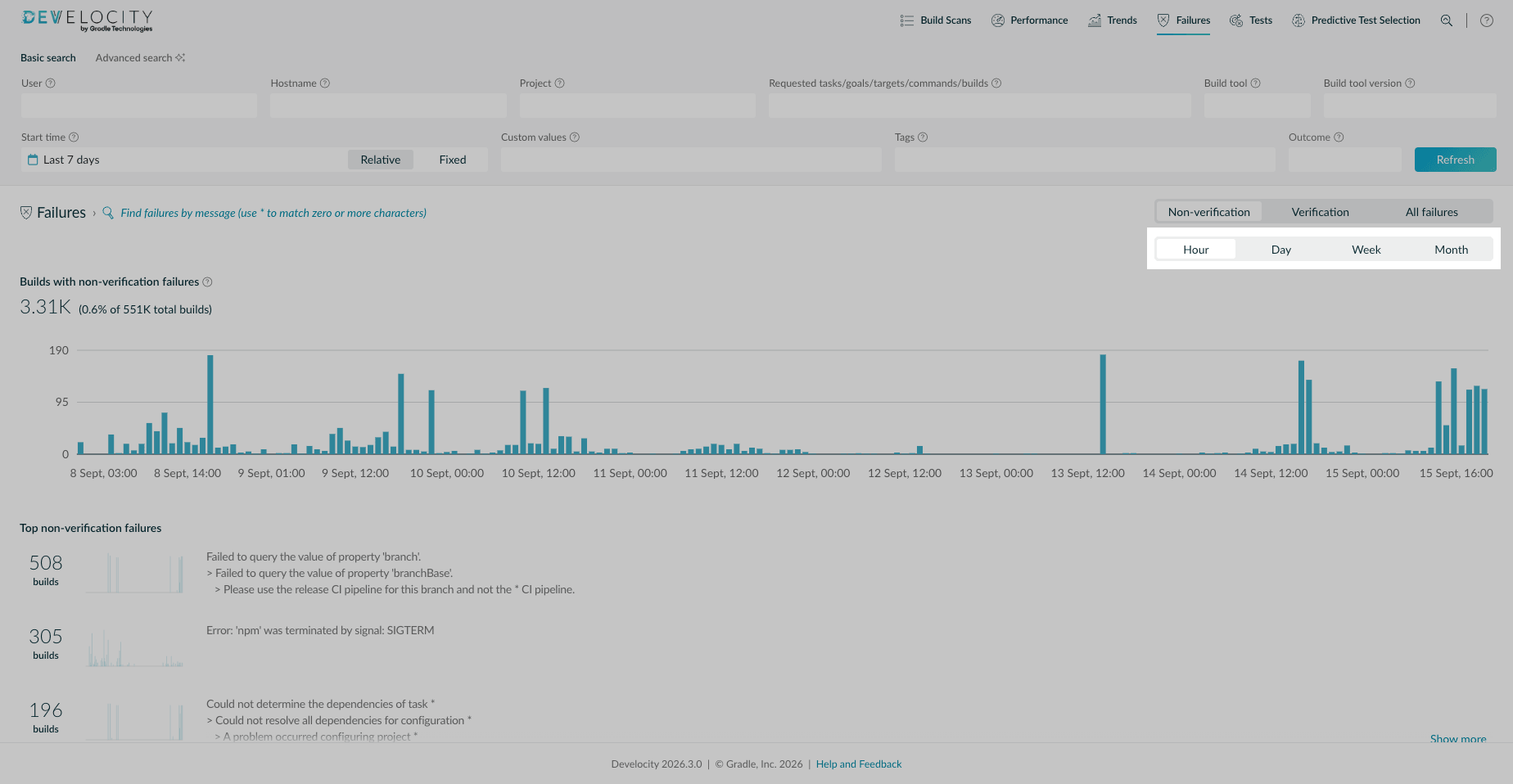Click the help icon next to Build tool

pos(1256,83)
